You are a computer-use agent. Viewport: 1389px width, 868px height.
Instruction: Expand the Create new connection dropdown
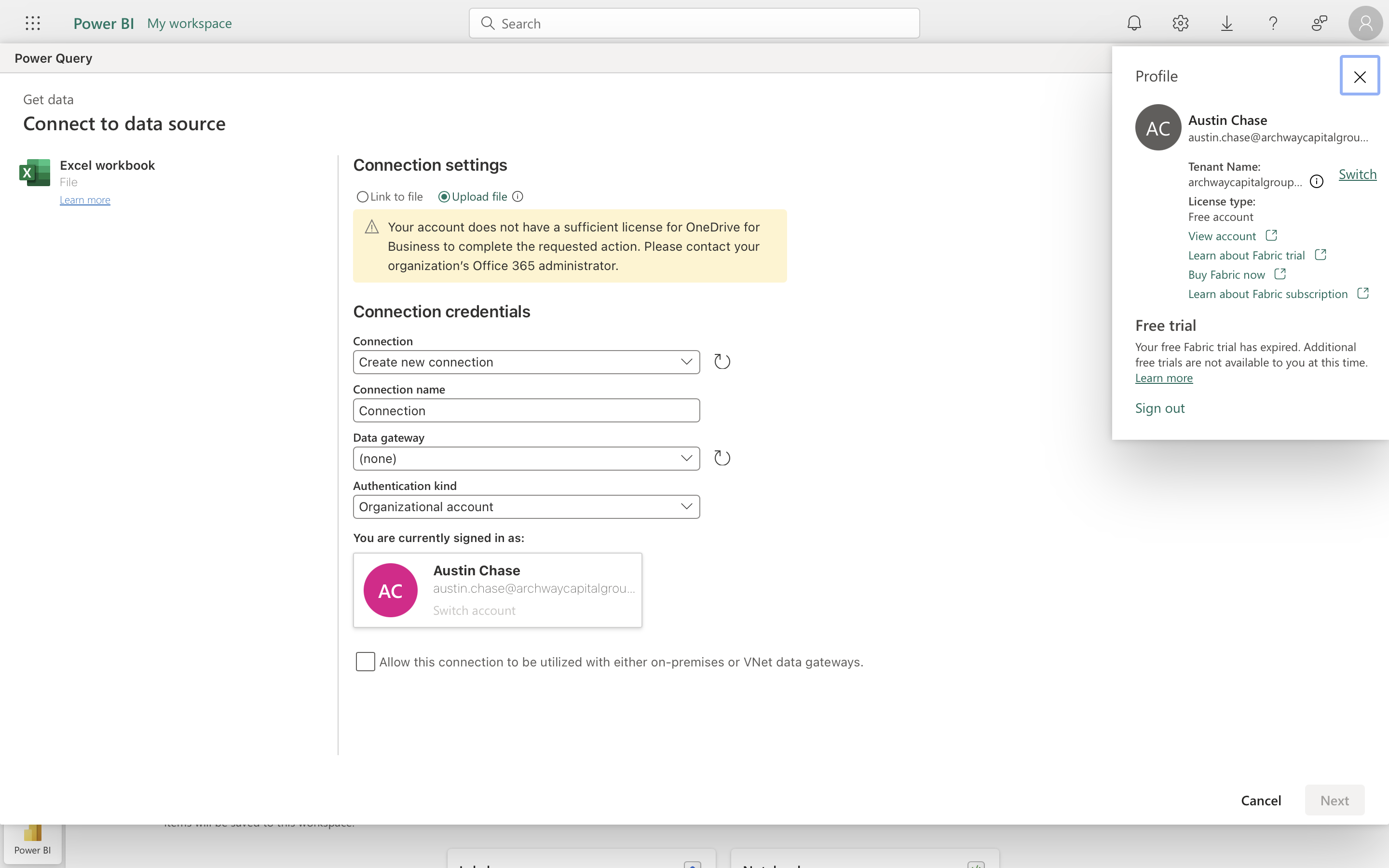[526, 362]
